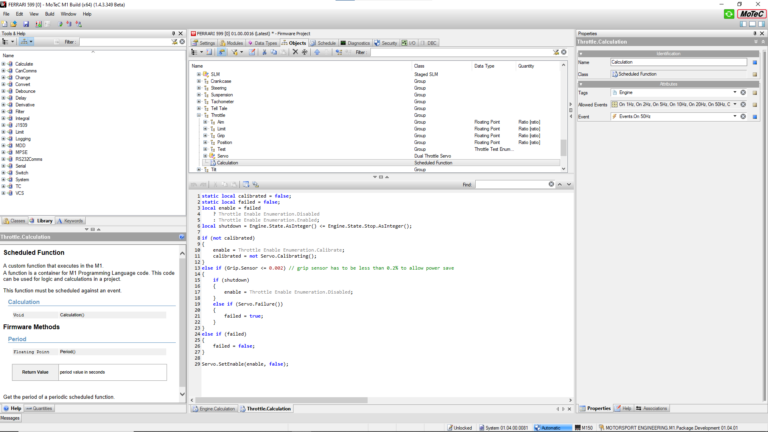The image size is (768, 432).
Task: Click the move icon next to the delete icon
Action: point(304,52)
